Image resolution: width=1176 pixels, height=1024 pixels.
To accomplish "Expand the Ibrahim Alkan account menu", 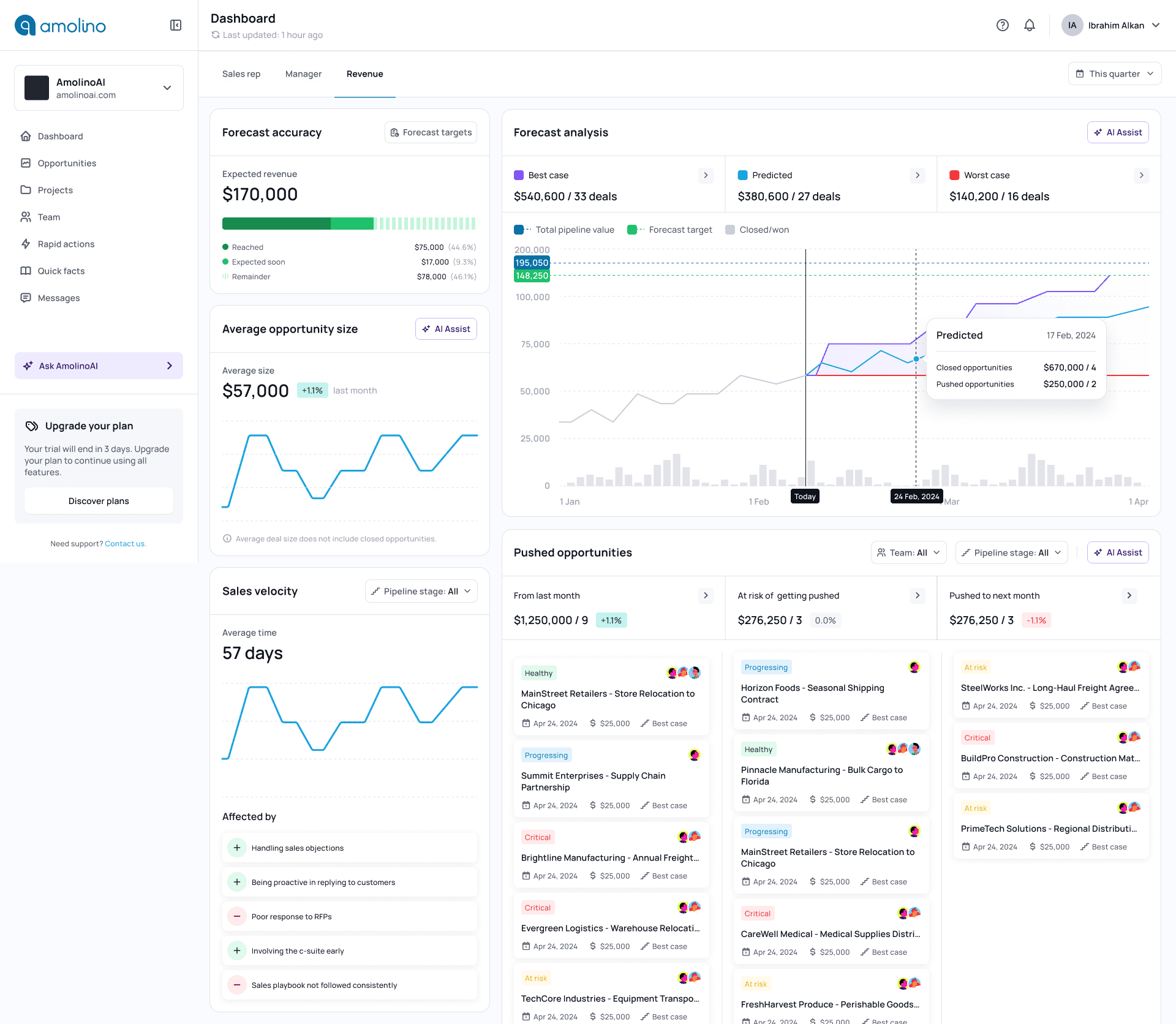I will coord(1112,25).
